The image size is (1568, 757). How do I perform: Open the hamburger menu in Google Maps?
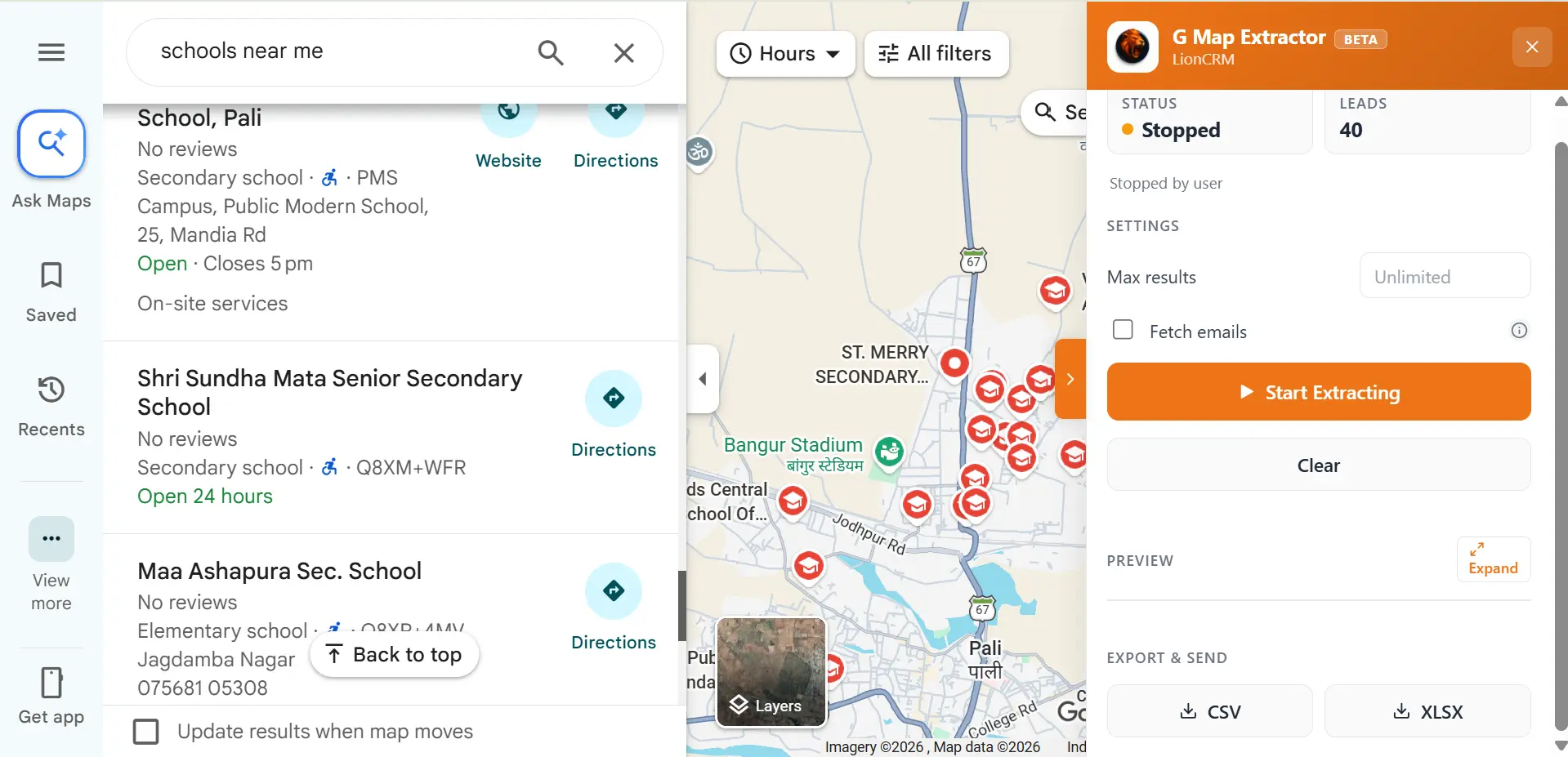(x=51, y=53)
